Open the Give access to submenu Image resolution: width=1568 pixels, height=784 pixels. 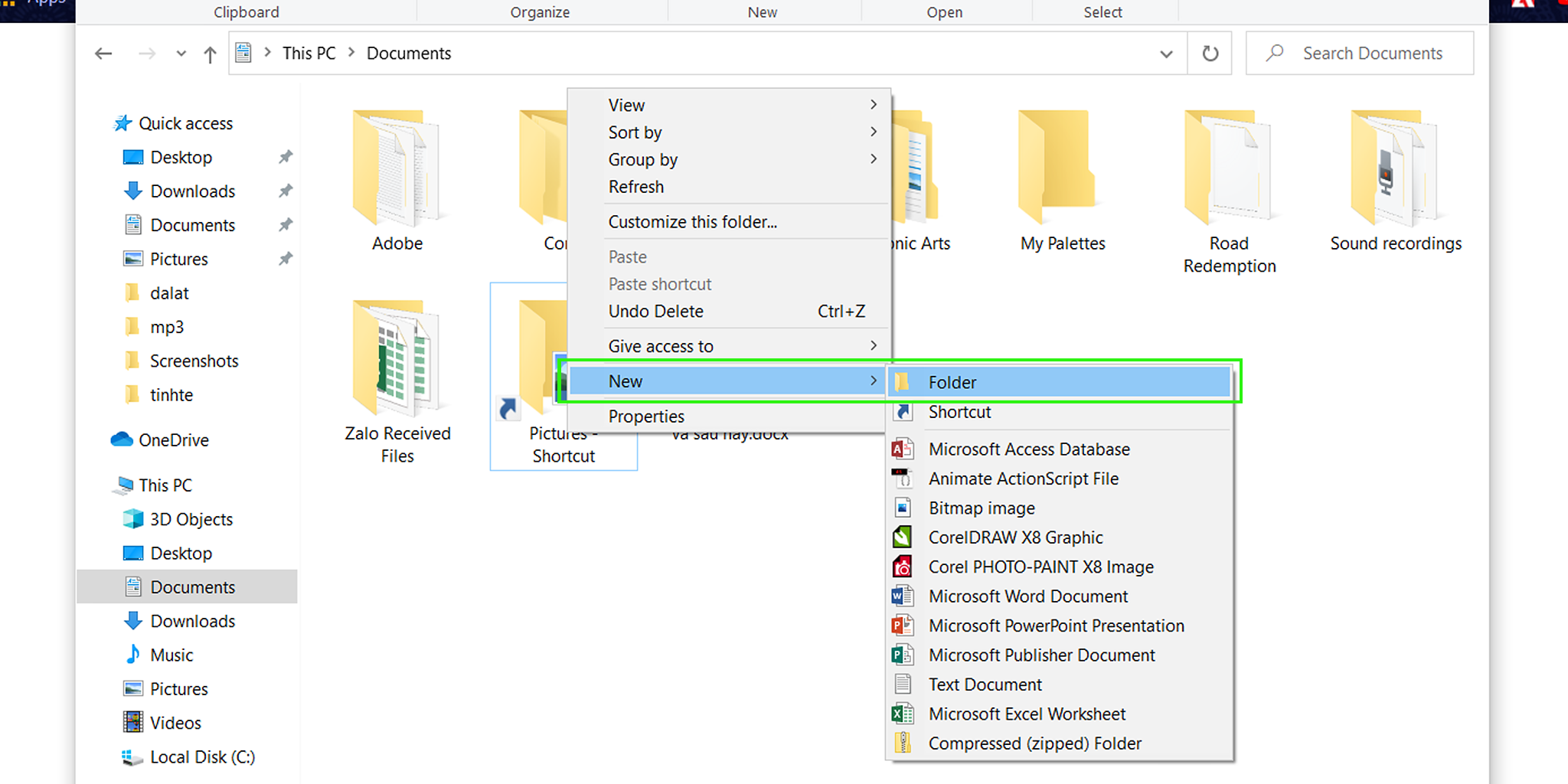(730, 346)
